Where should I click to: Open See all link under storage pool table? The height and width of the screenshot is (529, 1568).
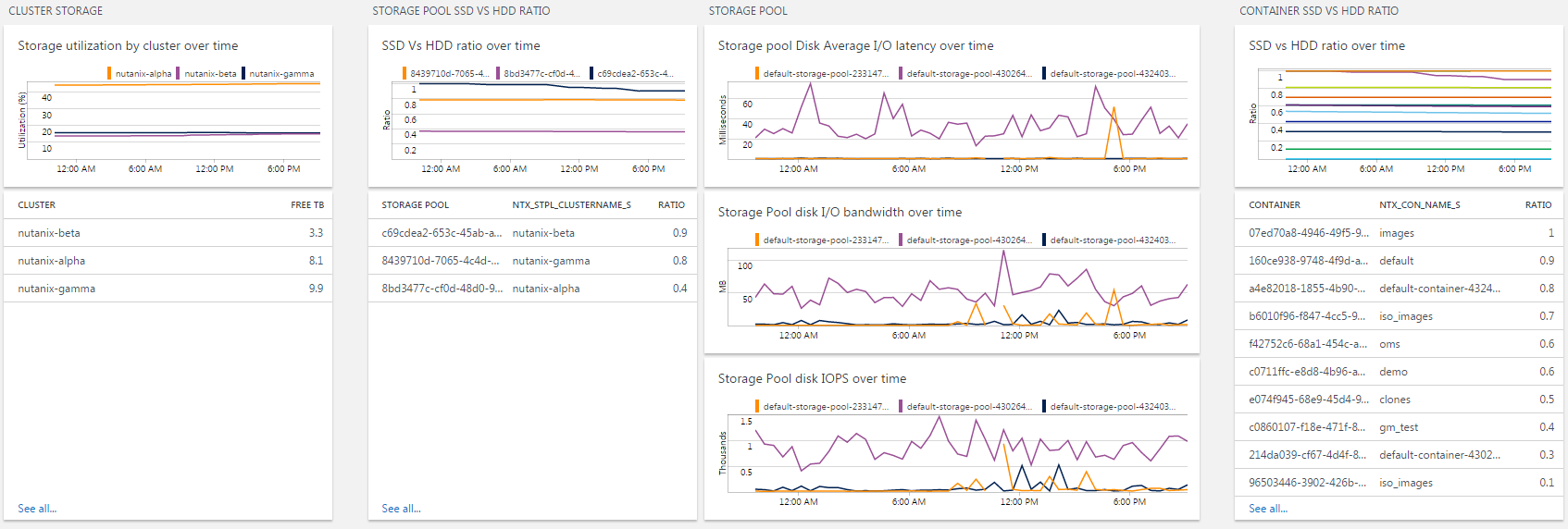coord(401,509)
